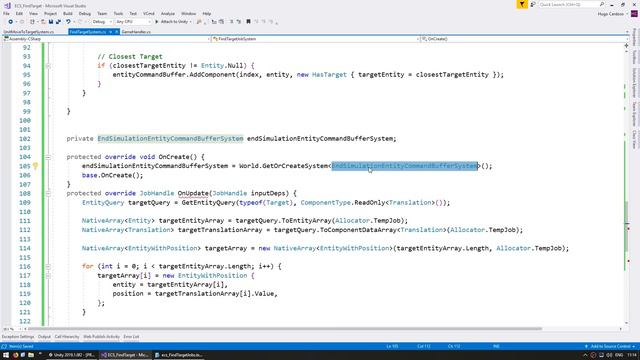Viewport: 640px width, 360px height.
Task: Click the comment selection toolbar icon
Action: [x=231, y=22]
